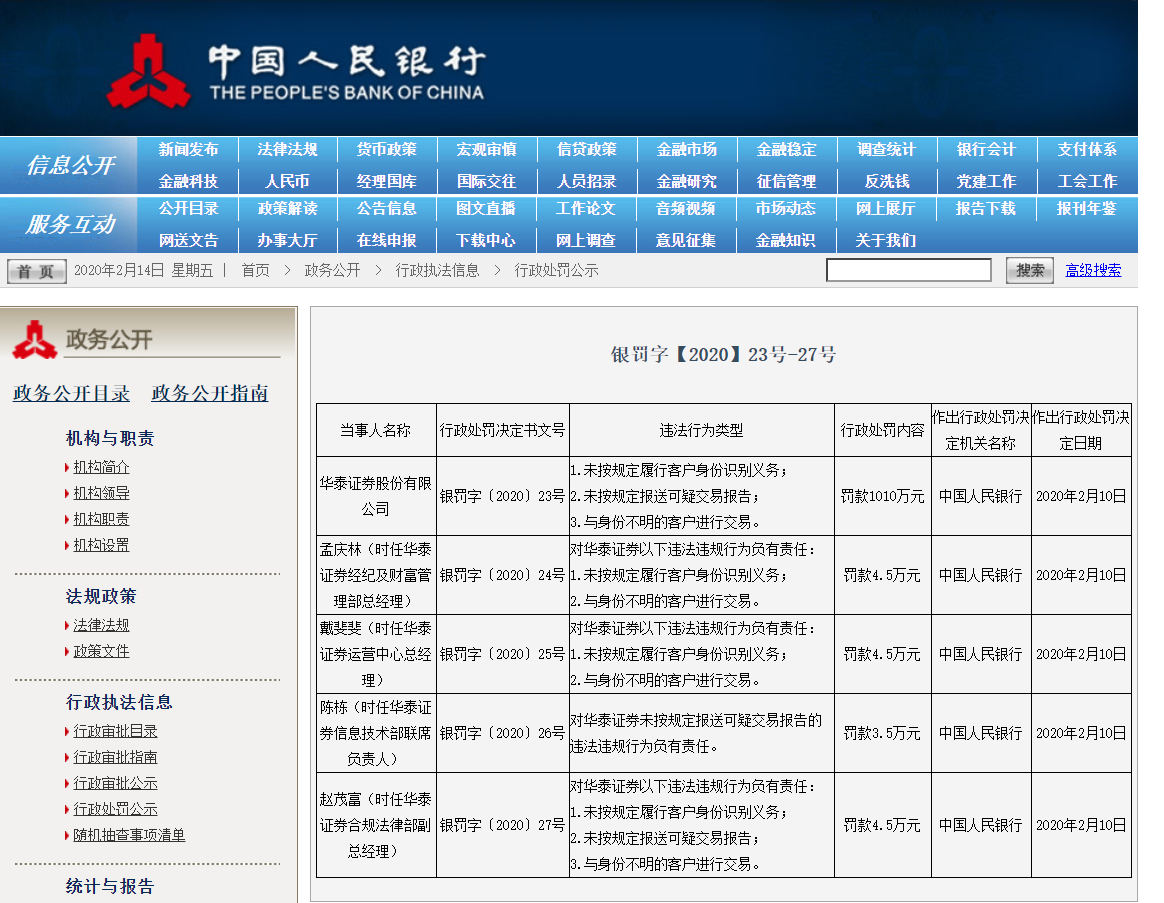Viewport: 1164px width, 903px height.
Task: Go to 经理国库 section
Action: coord(387,181)
